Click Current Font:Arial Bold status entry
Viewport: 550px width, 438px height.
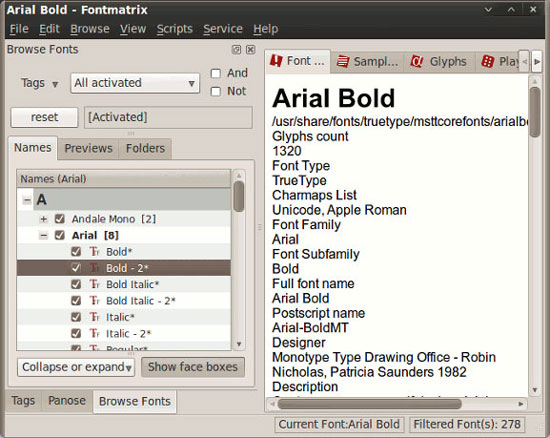339,424
